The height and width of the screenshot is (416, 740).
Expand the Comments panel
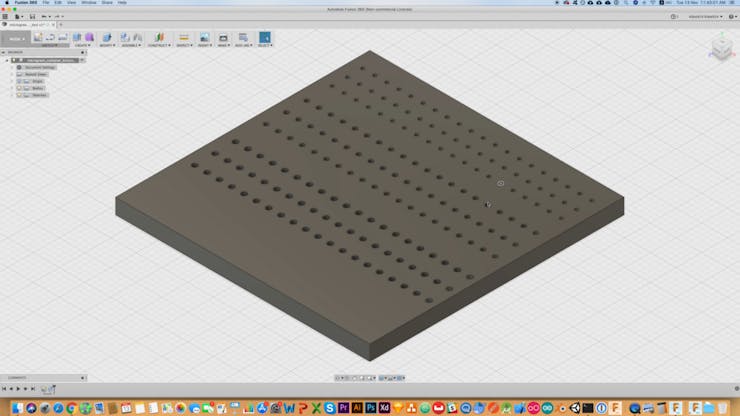pos(83,378)
